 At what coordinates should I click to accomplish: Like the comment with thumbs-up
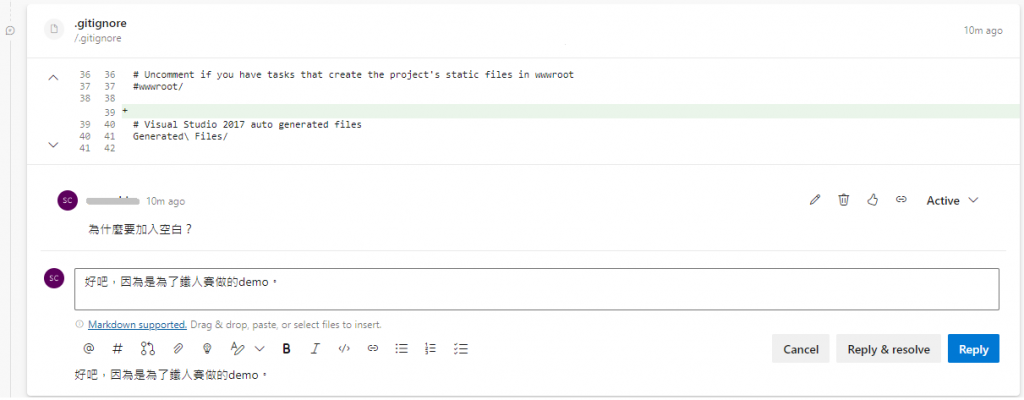click(872, 200)
